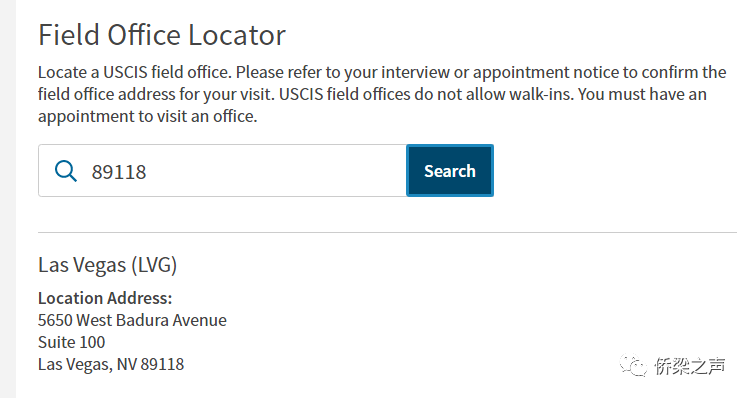Click the Location Address label
The image size is (749, 398).
coord(105,298)
